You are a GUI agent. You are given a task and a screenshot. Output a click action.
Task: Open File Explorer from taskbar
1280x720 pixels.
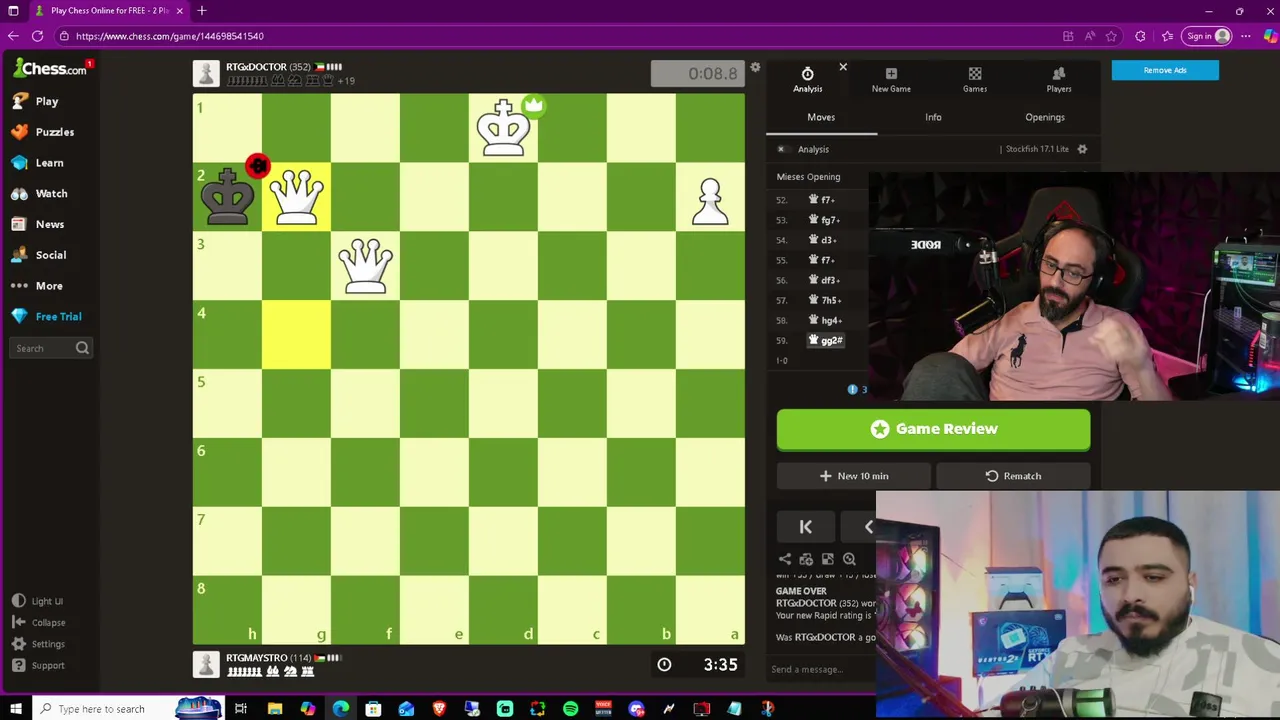point(275,709)
